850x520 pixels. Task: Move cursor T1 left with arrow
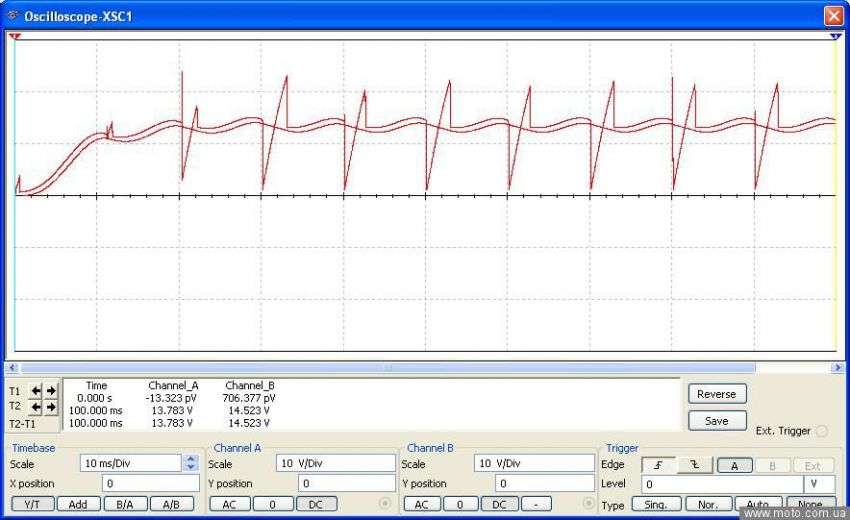click(x=37, y=391)
